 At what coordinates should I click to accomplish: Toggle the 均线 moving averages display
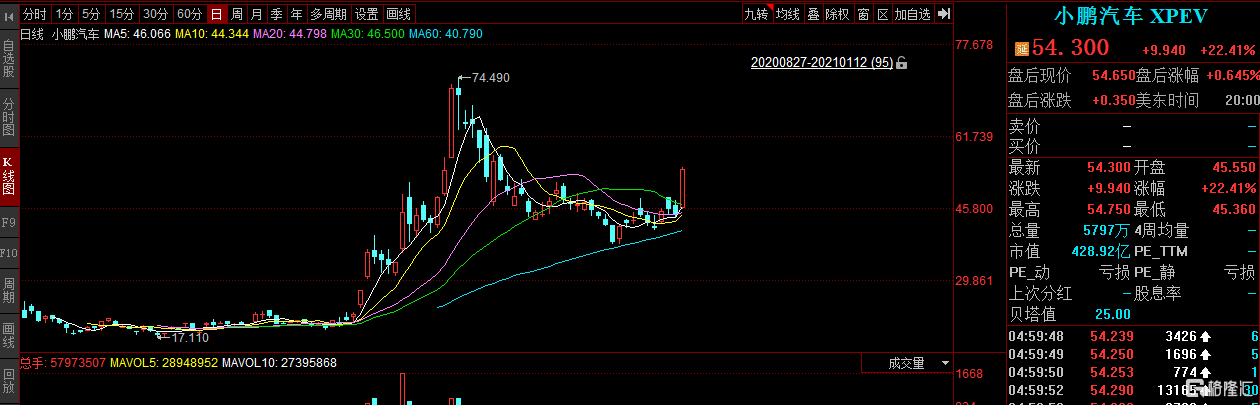(x=788, y=14)
